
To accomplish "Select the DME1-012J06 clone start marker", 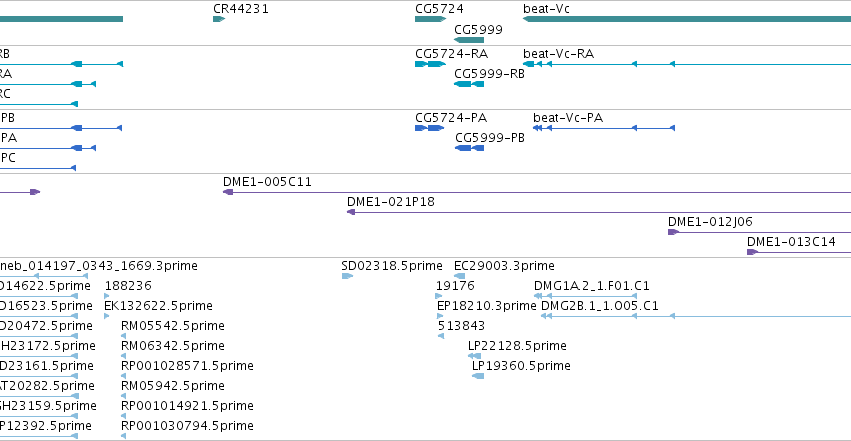I will tap(674, 232).
